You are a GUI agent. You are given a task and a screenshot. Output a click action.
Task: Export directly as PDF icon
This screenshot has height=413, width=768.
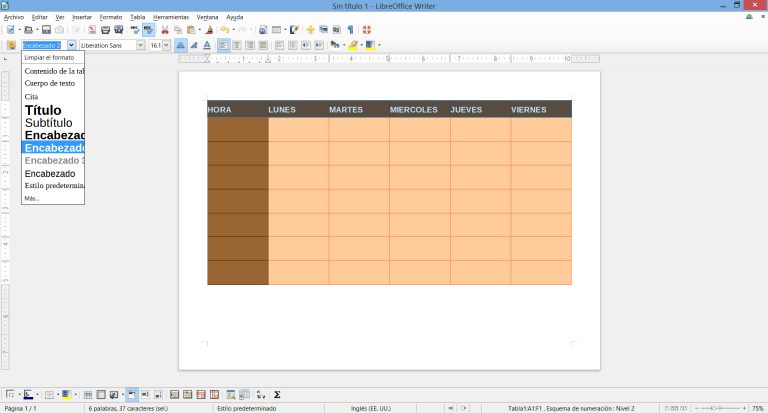[92, 30]
